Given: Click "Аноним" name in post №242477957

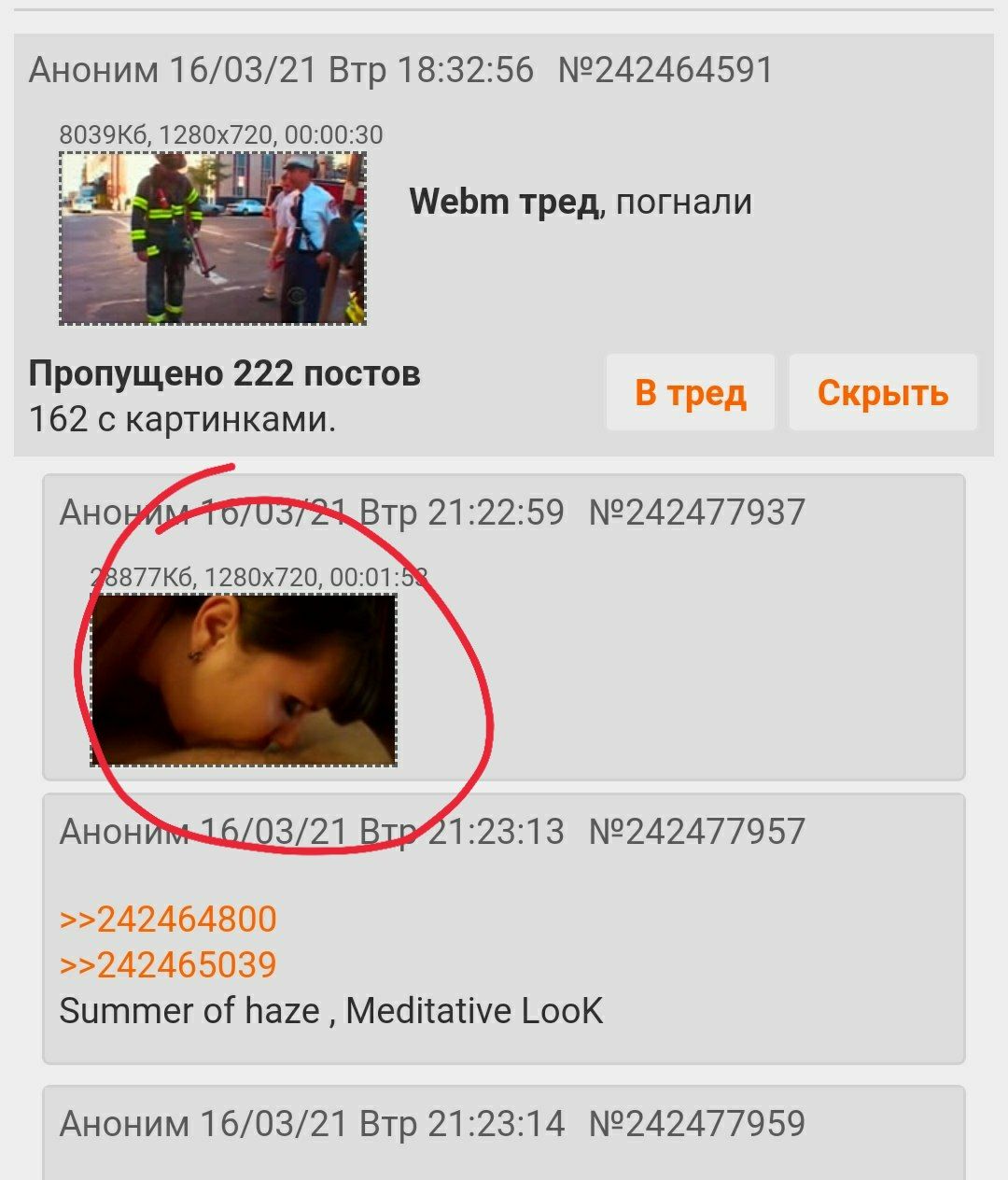Looking at the screenshot, I should tap(124, 831).
